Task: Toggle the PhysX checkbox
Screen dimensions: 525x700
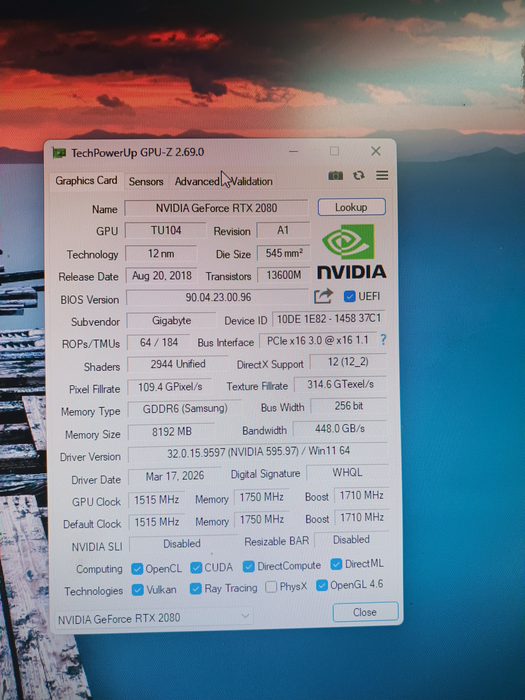Action: [x=271, y=587]
